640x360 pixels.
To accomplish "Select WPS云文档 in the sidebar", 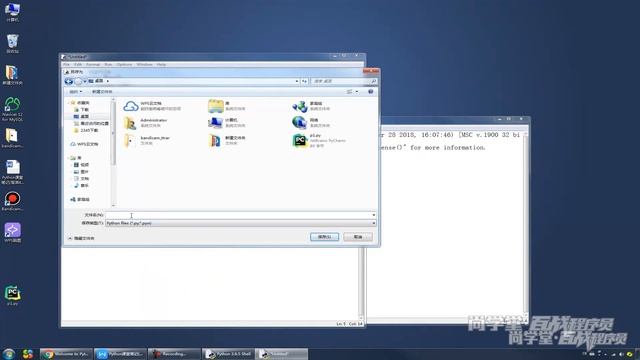I will 84,144.
